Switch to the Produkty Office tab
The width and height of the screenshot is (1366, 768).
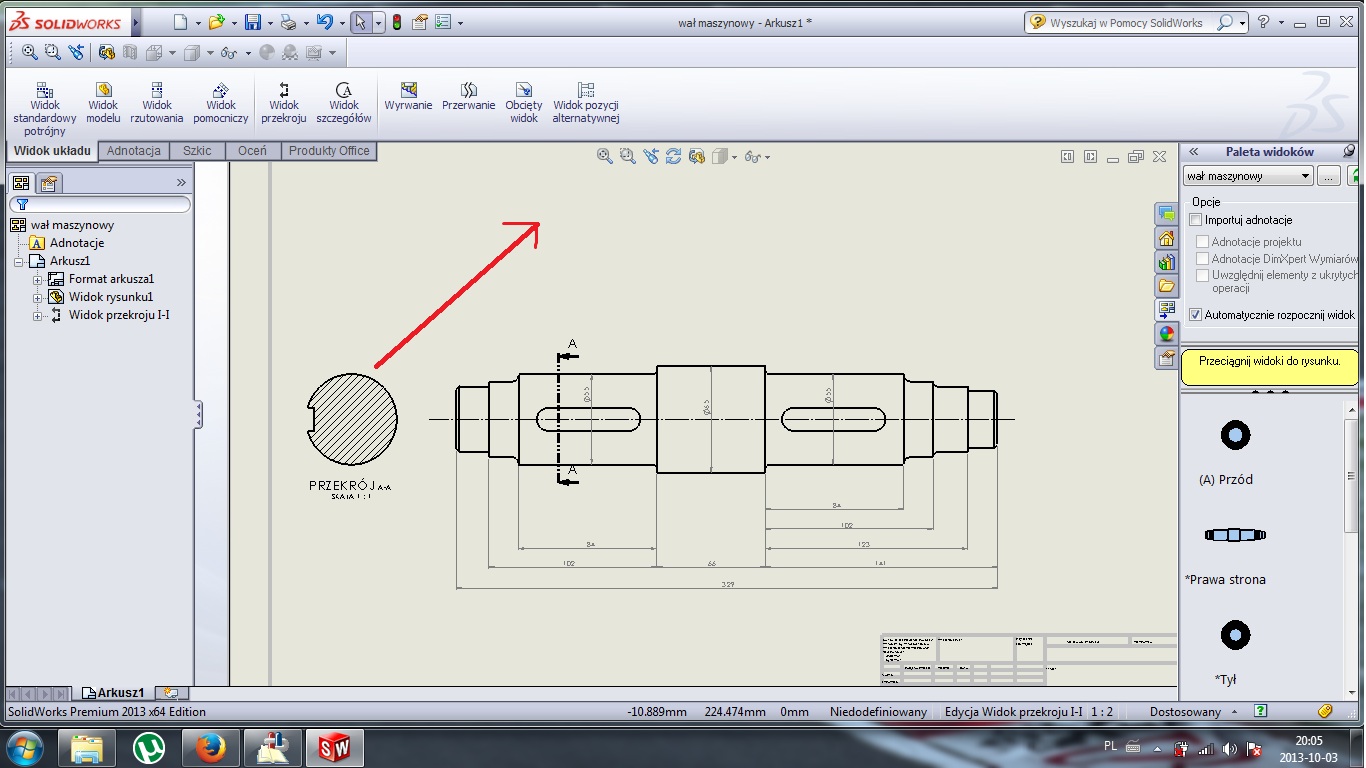point(329,151)
